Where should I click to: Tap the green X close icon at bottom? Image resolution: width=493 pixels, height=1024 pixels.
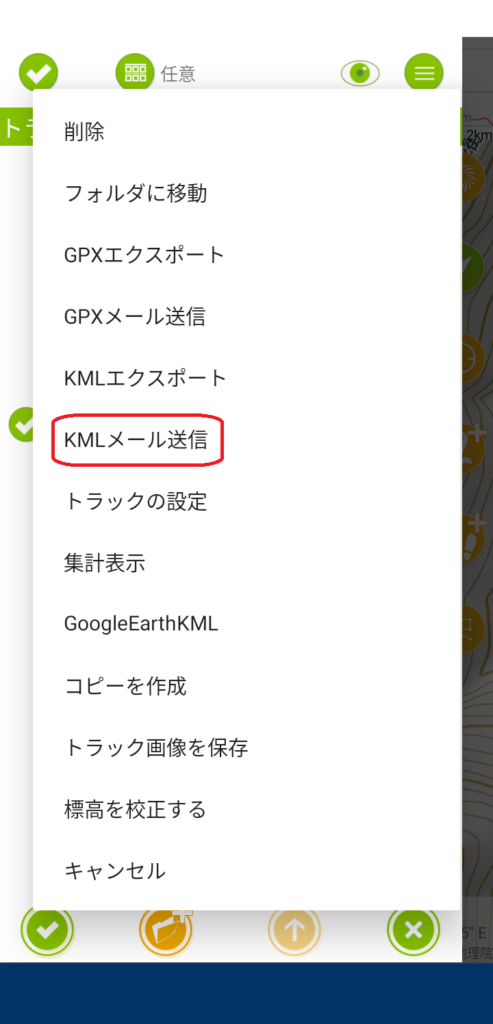point(413,930)
